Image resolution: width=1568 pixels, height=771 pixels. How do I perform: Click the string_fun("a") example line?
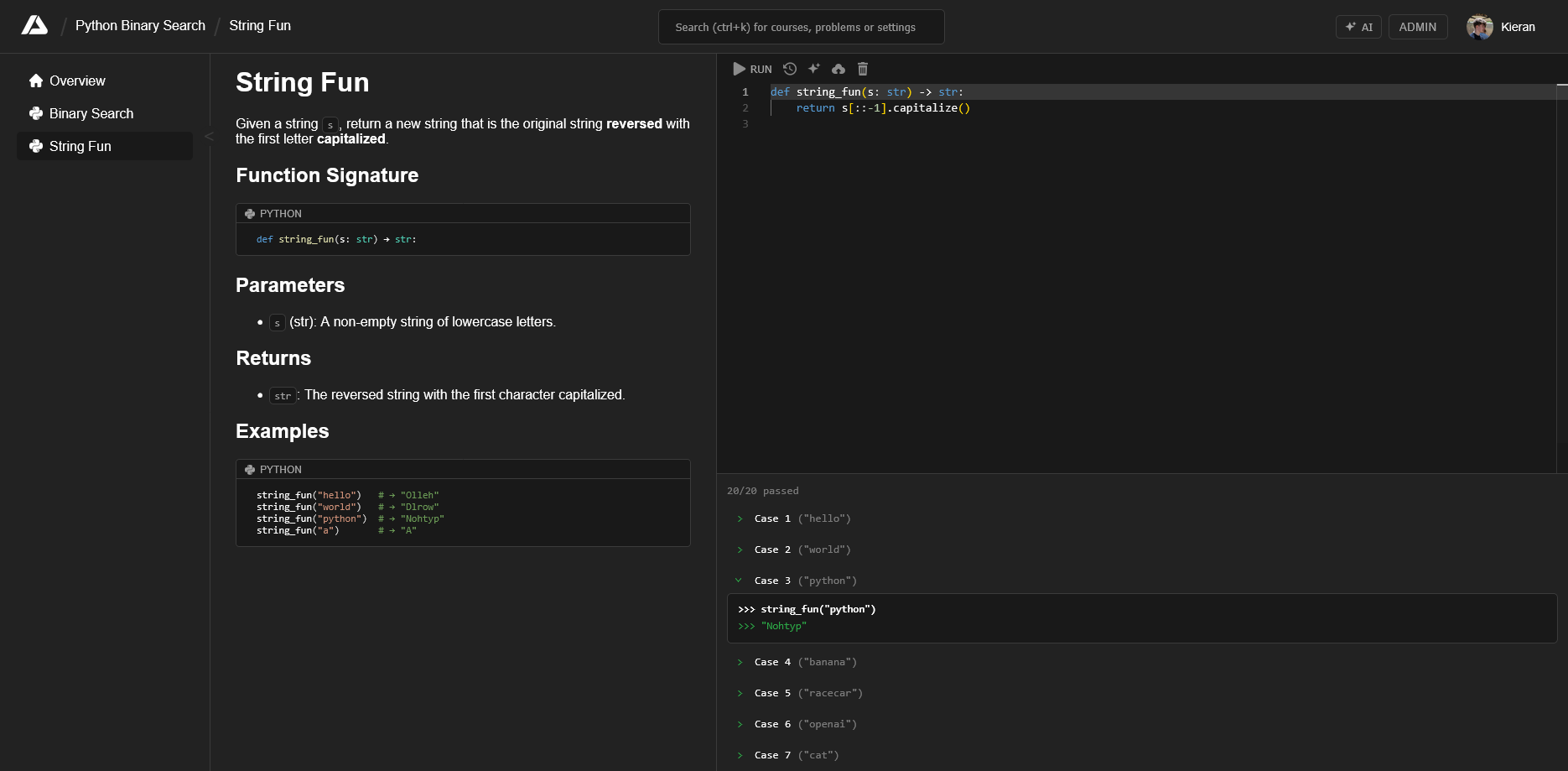point(336,530)
